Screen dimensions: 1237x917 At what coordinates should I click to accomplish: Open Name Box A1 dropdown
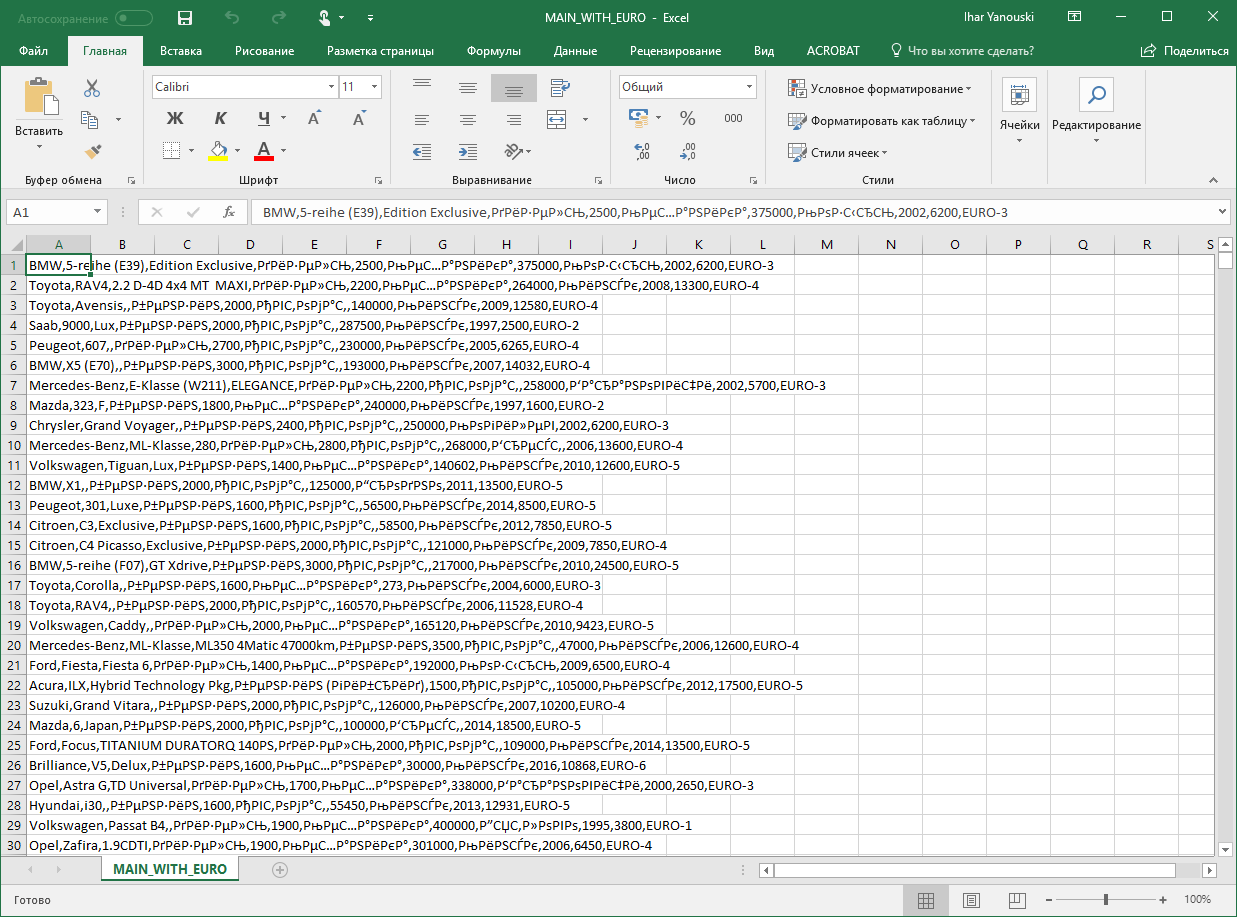tap(98, 212)
